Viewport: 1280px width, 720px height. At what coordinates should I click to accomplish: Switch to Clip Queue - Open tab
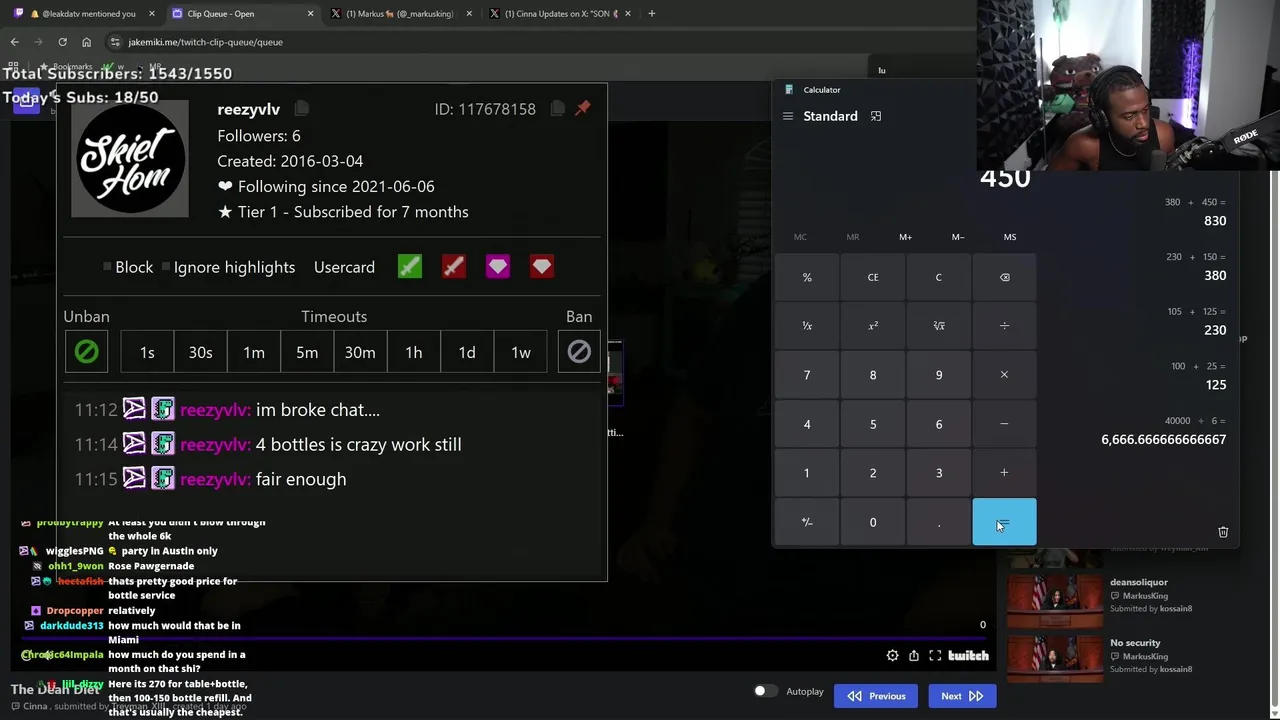click(x=241, y=14)
